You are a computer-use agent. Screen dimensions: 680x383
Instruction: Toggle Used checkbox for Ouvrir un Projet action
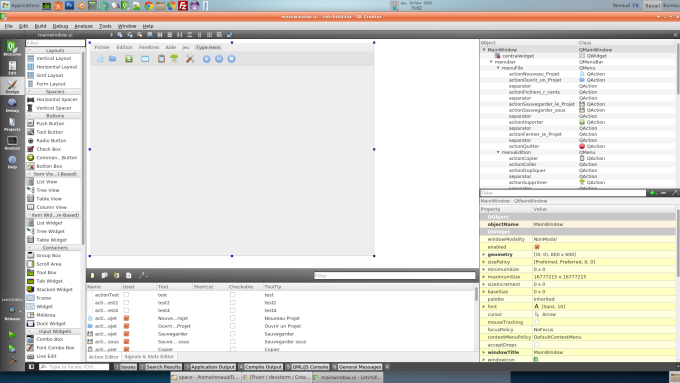(126, 326)
